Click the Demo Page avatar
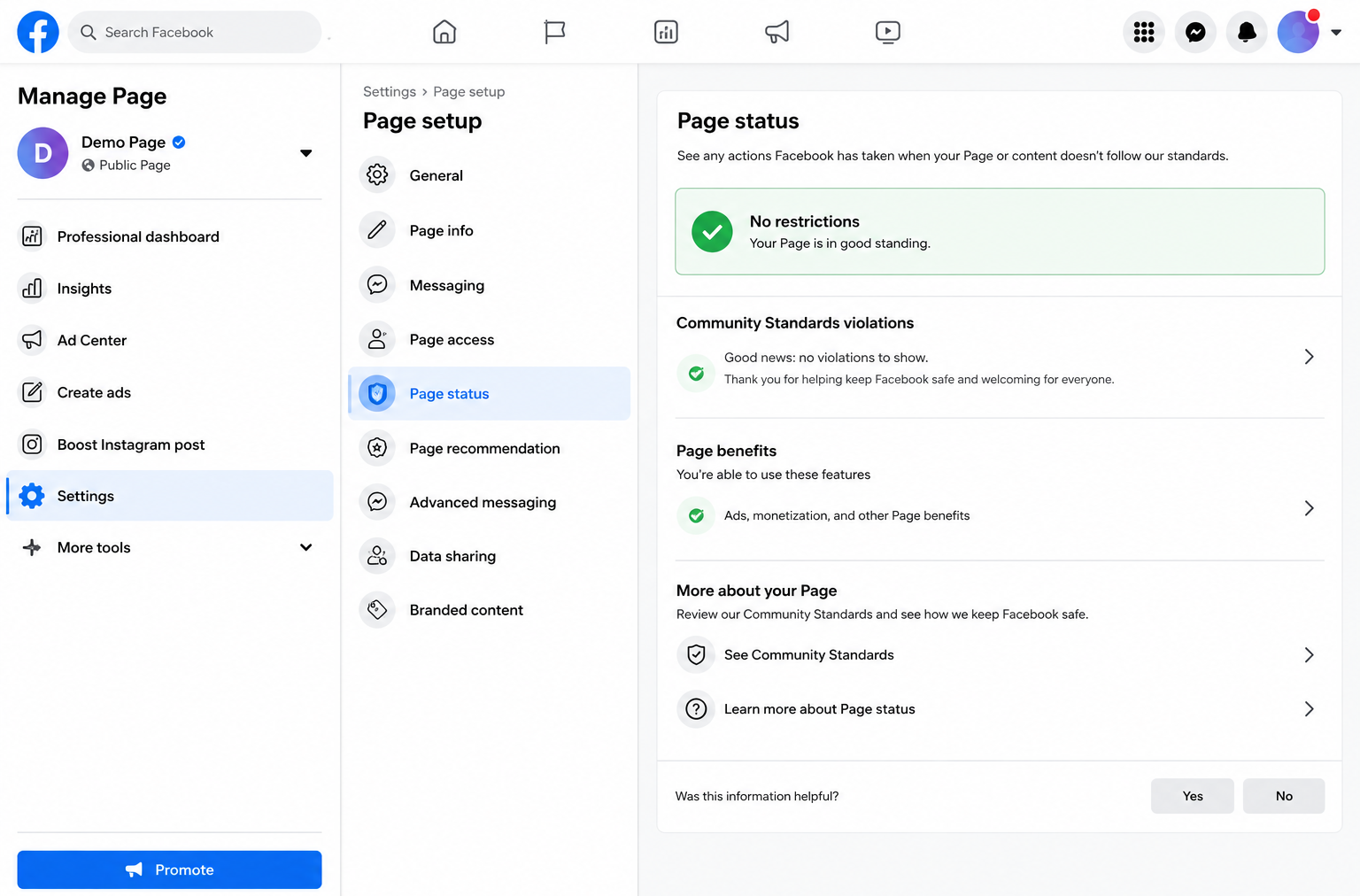 [42, 153]
